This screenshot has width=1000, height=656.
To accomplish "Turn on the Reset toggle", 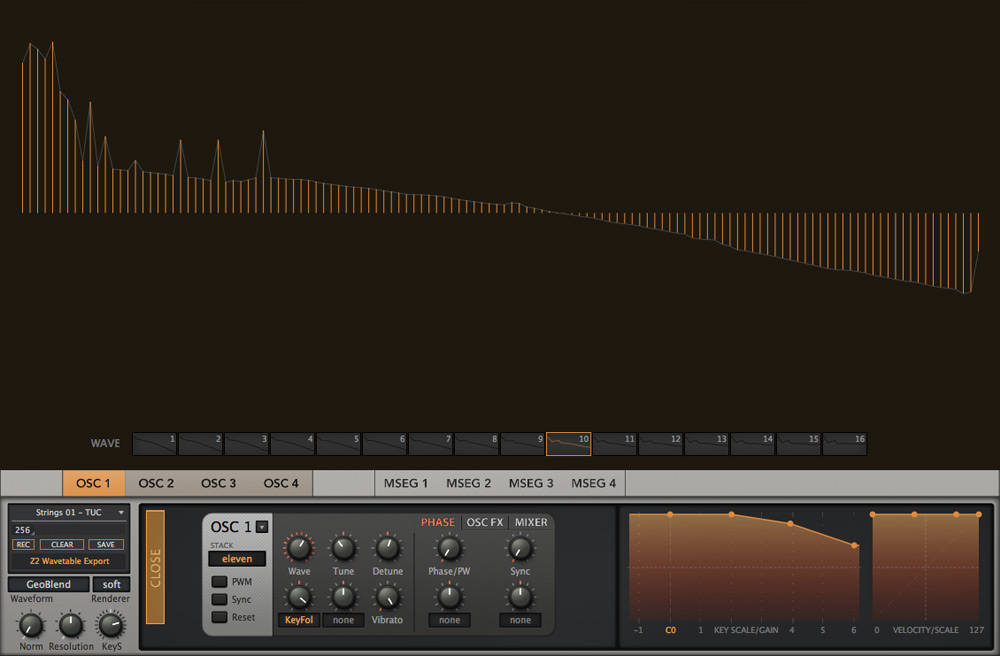I will [219, 617].
